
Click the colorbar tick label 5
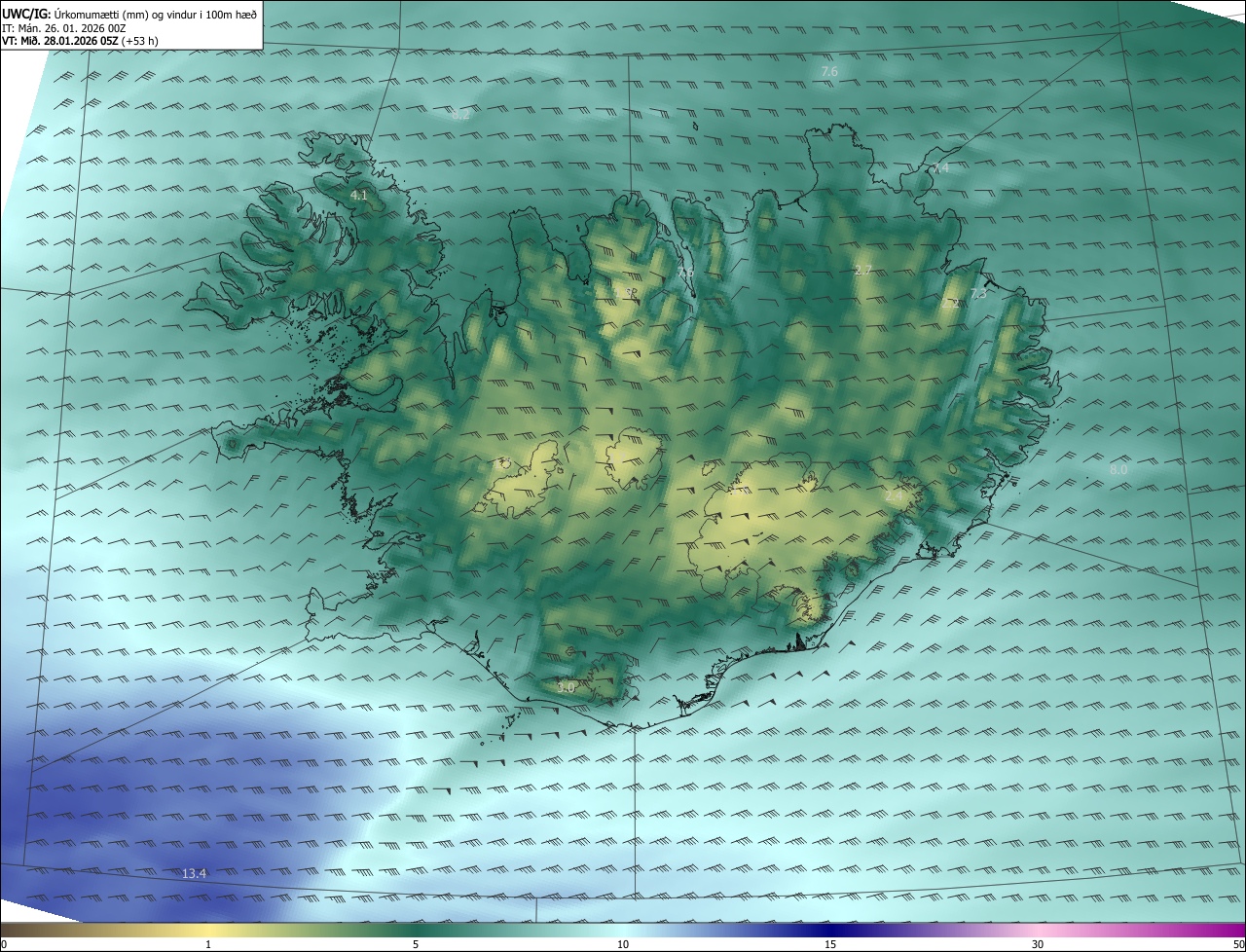click(416, 944)
